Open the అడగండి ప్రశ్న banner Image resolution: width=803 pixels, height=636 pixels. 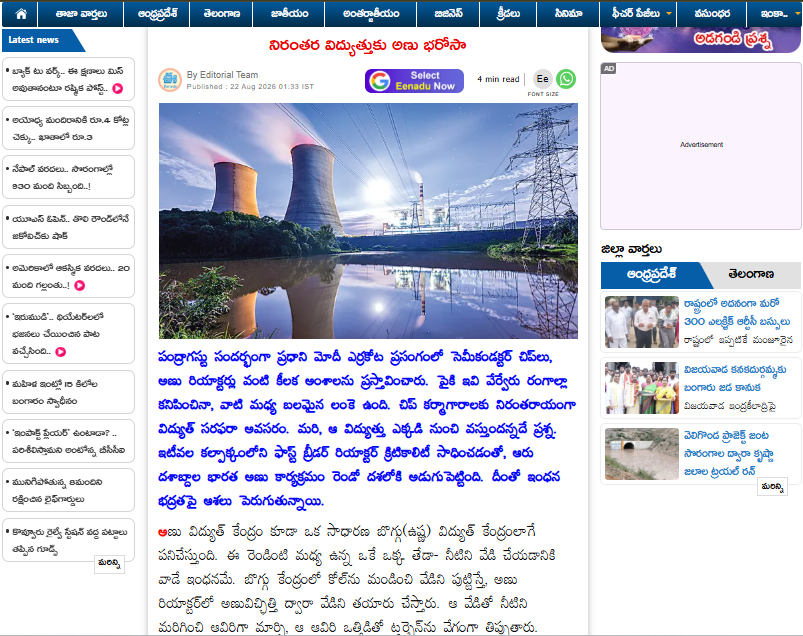tap(701, 40)
